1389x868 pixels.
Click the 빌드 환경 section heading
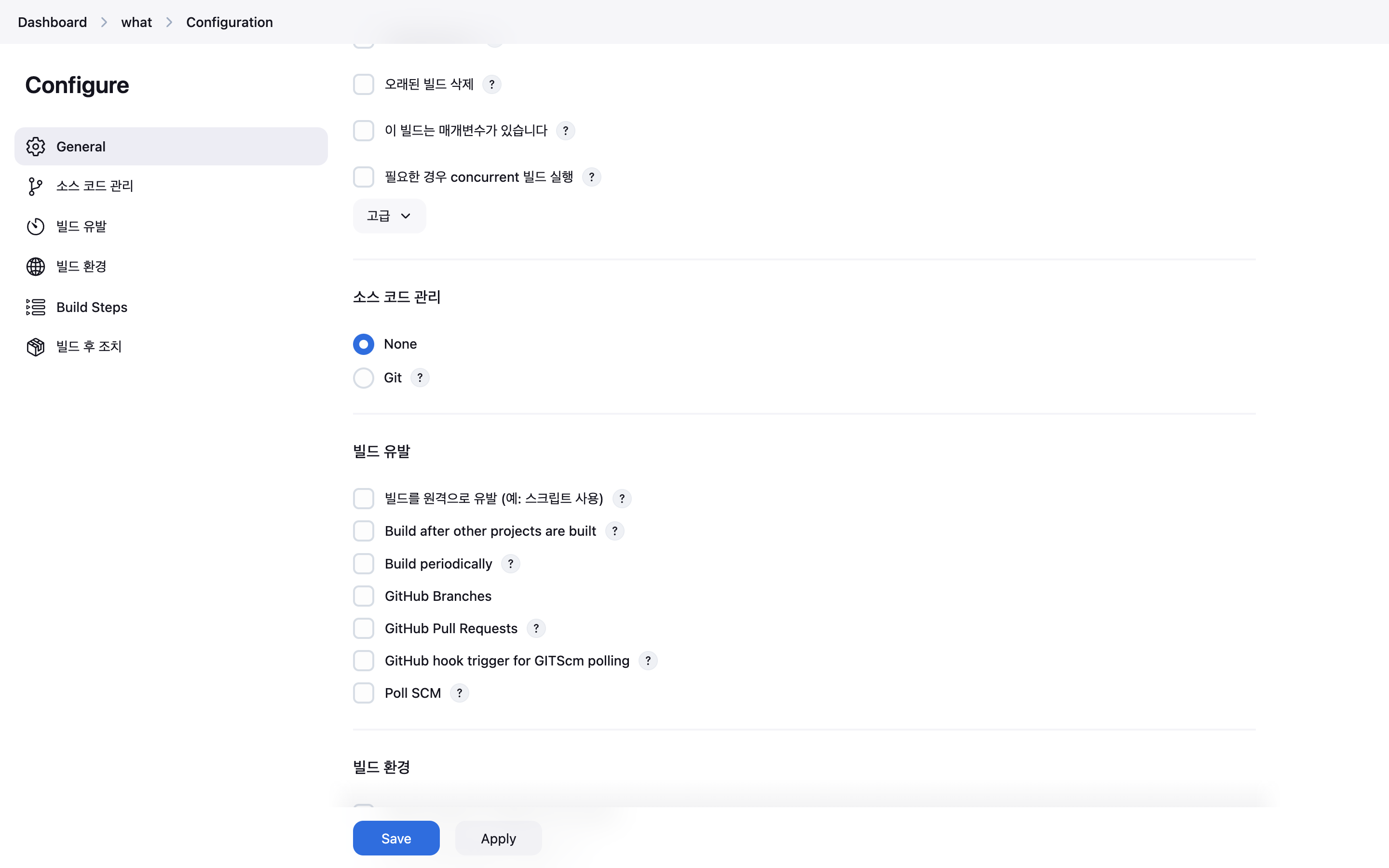point(381,767)
